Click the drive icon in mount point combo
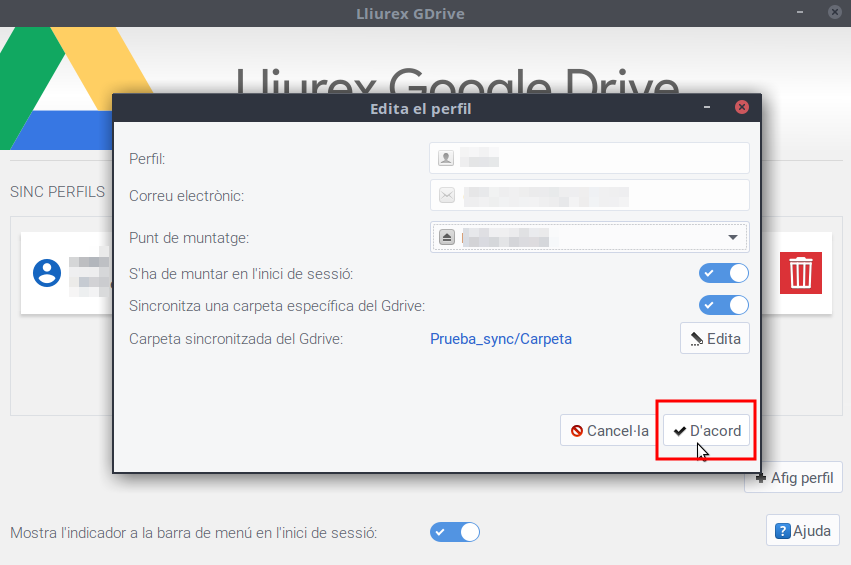The width and height of the screenshot is (851, 565). tap(446, 237)
